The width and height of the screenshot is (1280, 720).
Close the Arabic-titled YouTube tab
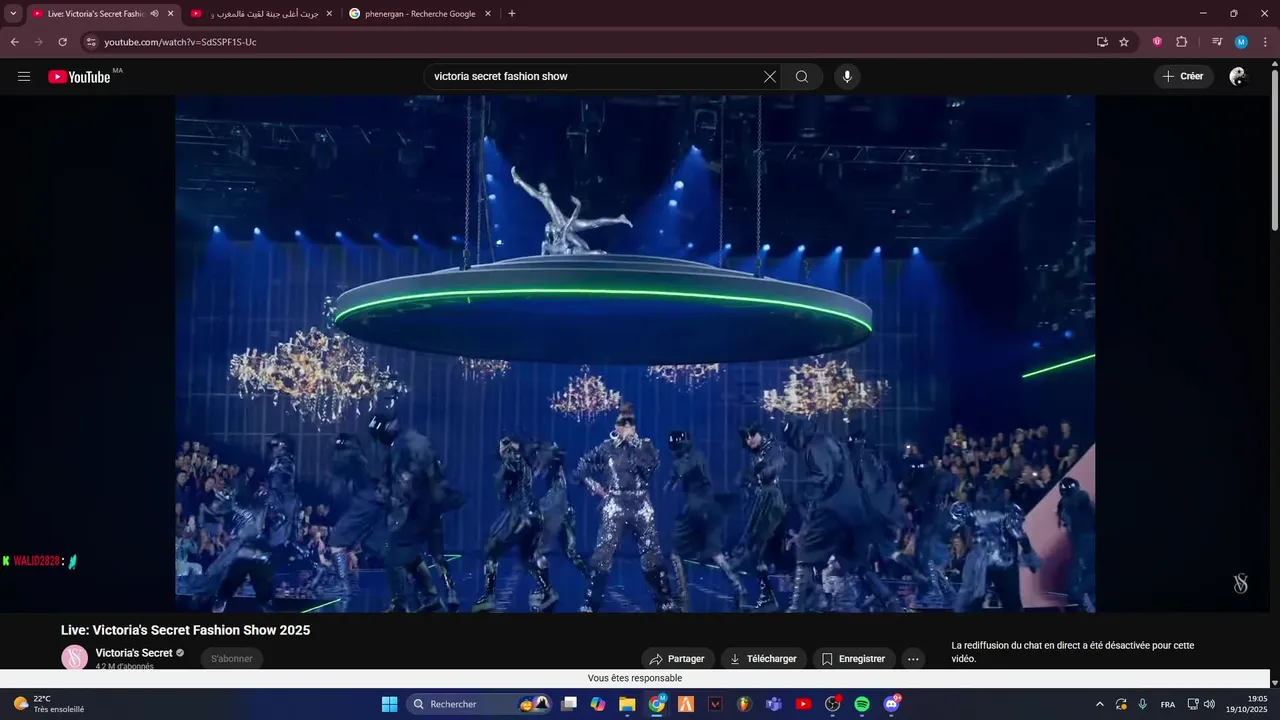click(329, 14)
